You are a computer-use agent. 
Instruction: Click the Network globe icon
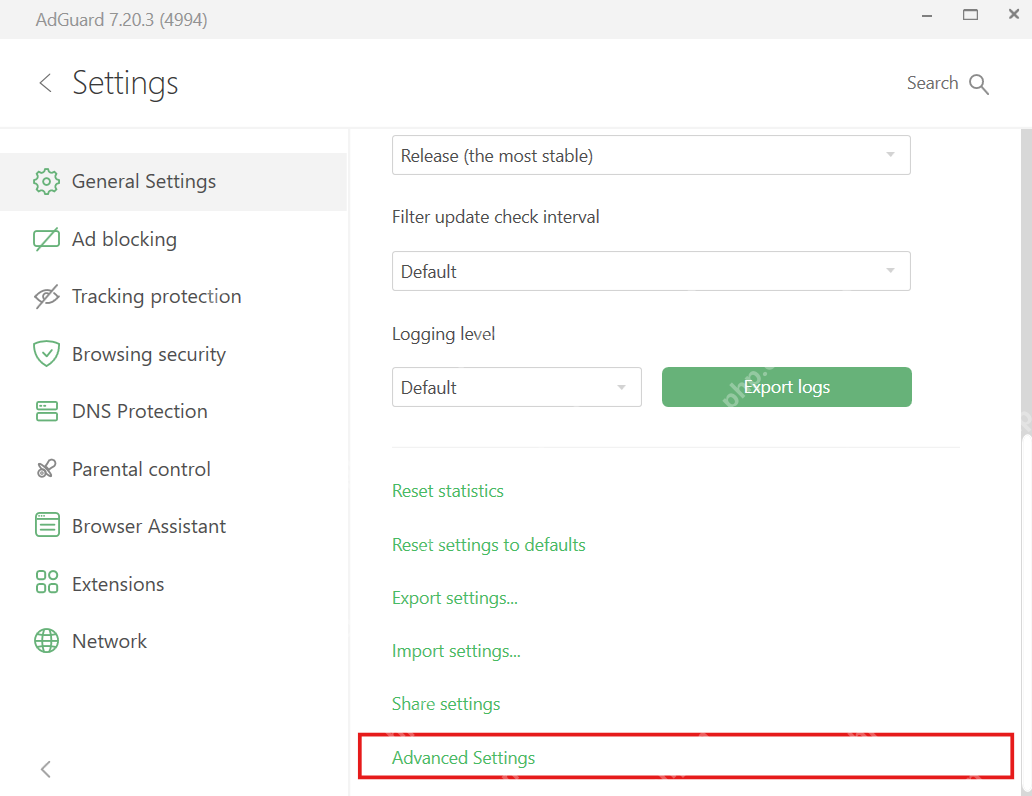point(46,641)
